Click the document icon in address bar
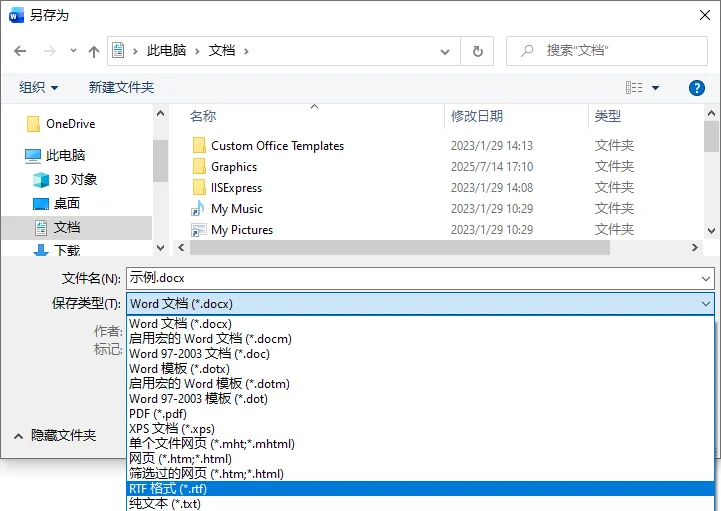Viewport: 721px width, 511px height. coord(118,51)
